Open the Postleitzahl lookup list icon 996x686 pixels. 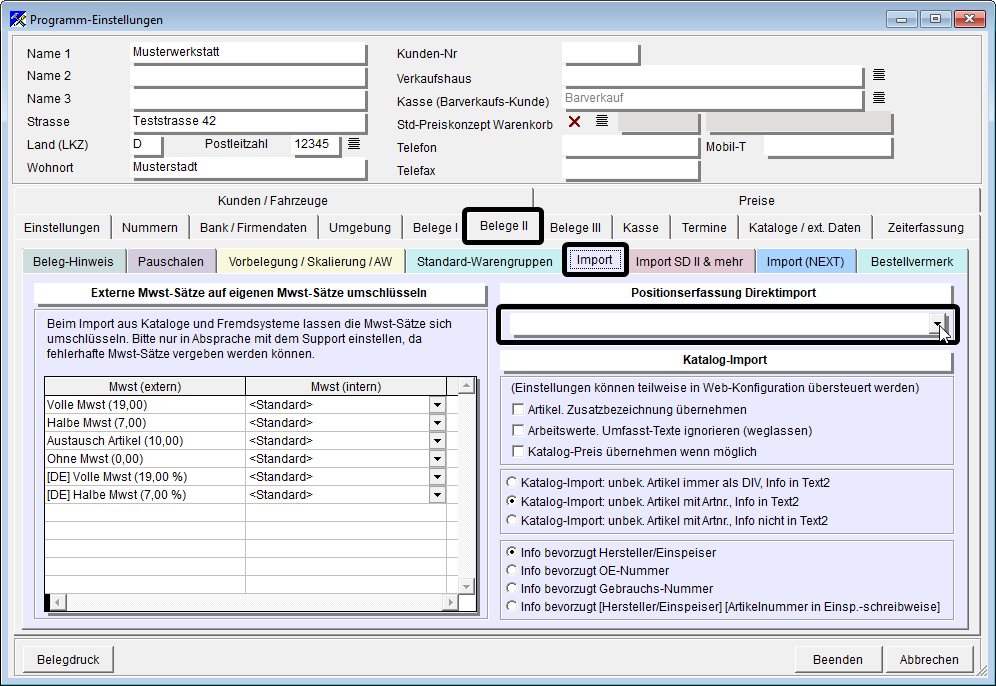[x=354, y=144]
